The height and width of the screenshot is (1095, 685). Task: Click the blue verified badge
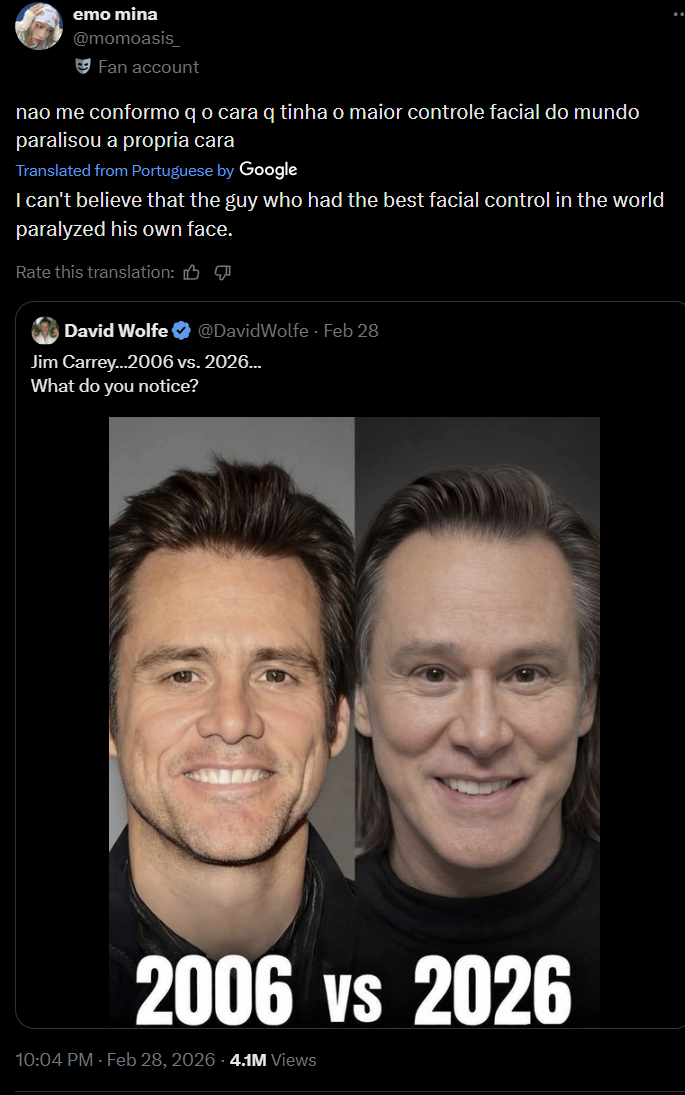[x=181, y=331]
